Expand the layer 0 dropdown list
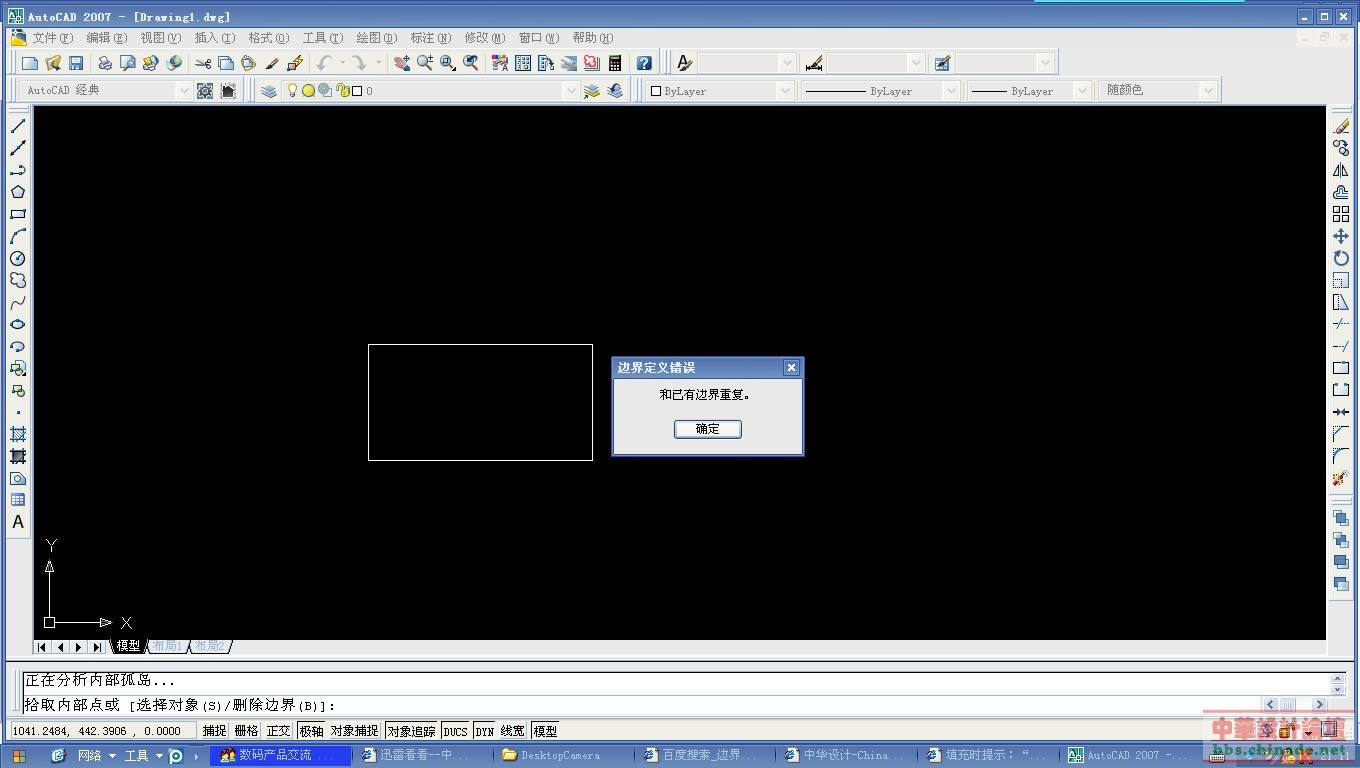The image size is (1360, 768). pyautogui.click(x=572, y=90)
